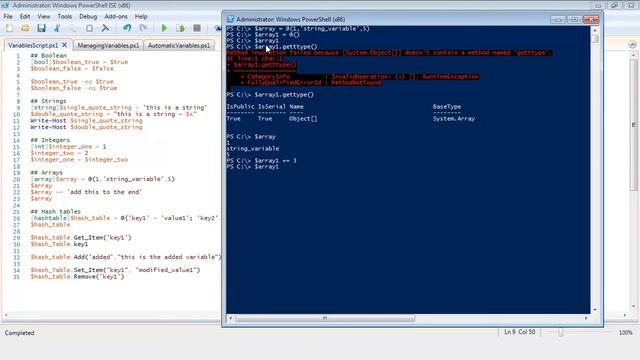Image resolution: width=640 pixels, height=360 pixels.
Task: Save the script with the floppy disk icon
Action: pyautogui.click(x=41, y=28)
